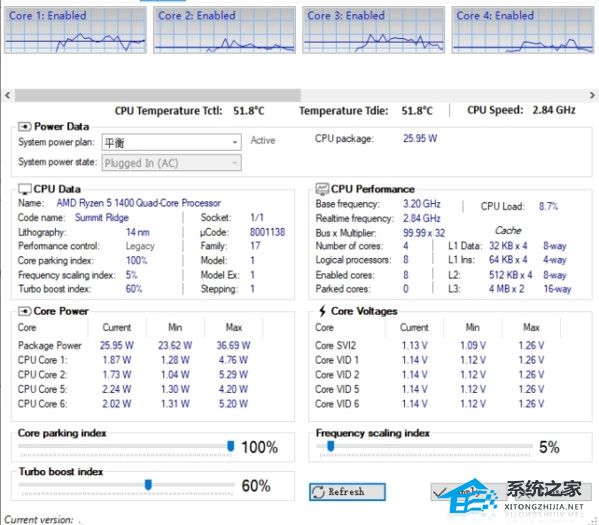Select the Core 2 Enabled graph
The width and height of the screenshot is (599, 525).
pos(225,30)
